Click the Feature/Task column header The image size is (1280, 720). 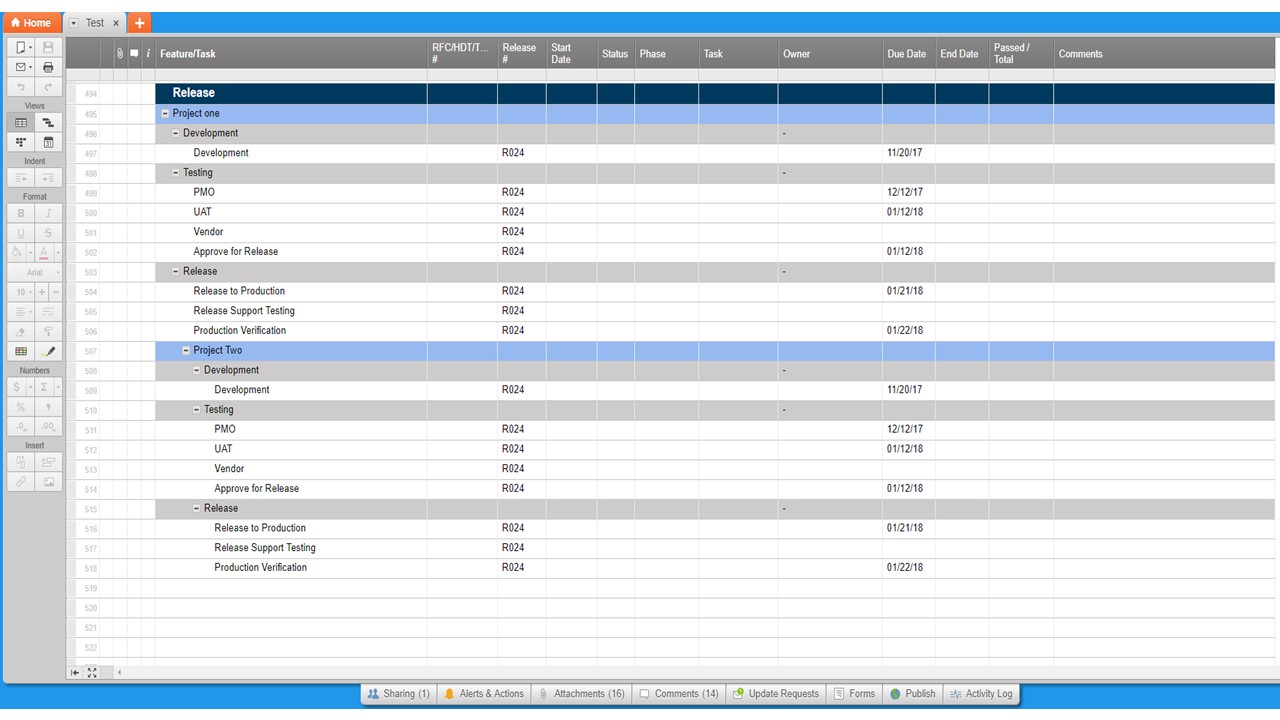point(291,54)
